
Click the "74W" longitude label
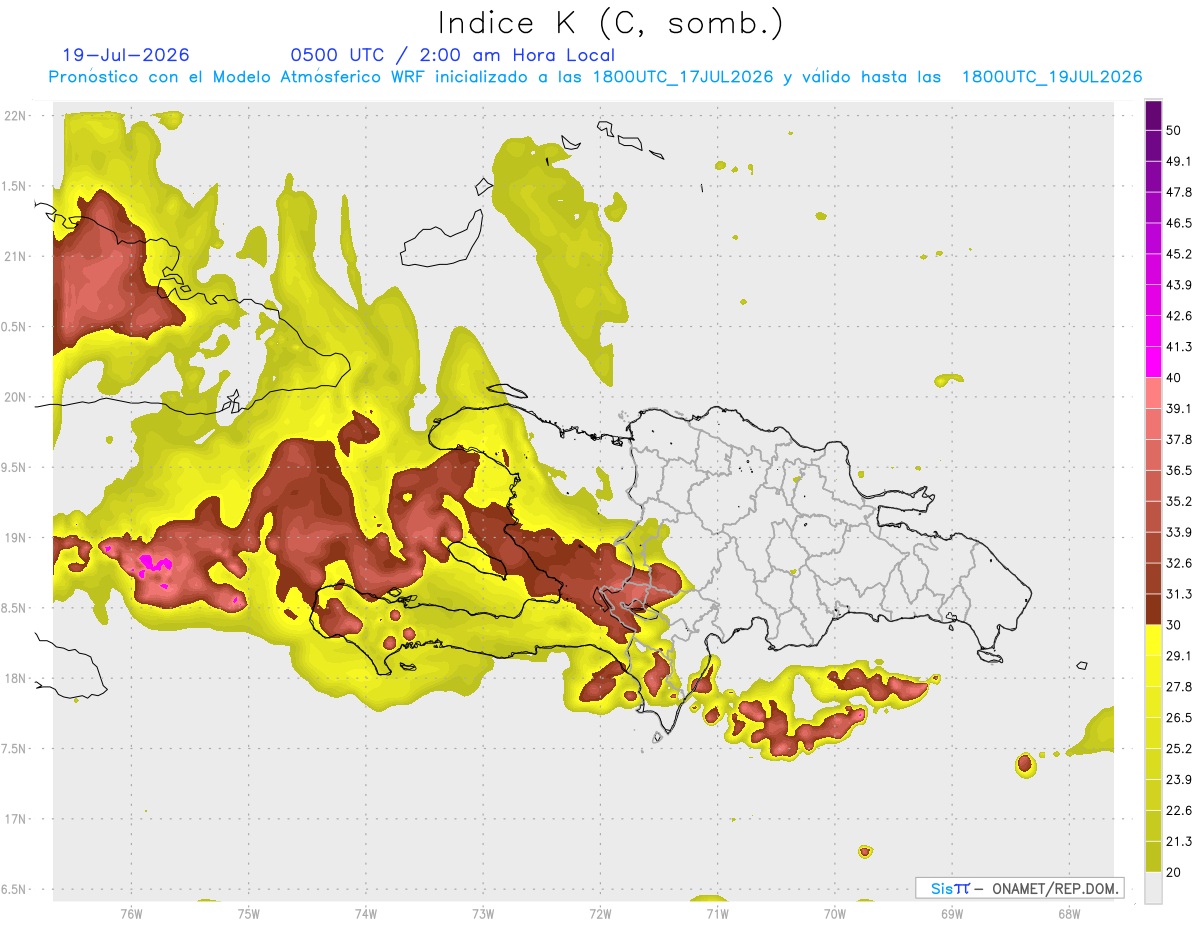point(366,914)
